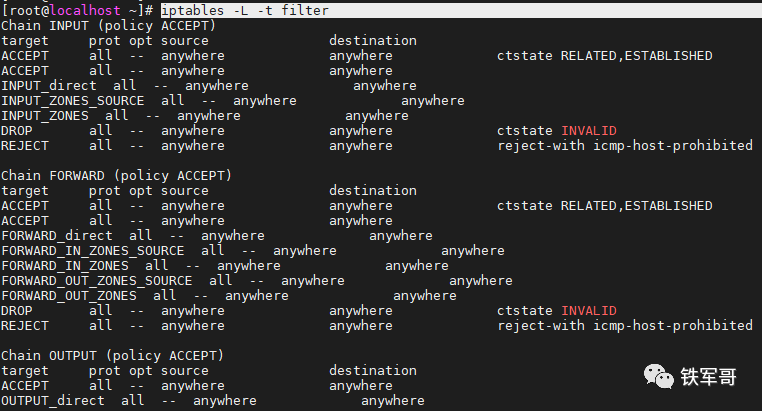Click the FORWARD_OUT_ZONES_SOURCE rule name
The height and width of the screenshot is (411, 762).
coord(97,280)
